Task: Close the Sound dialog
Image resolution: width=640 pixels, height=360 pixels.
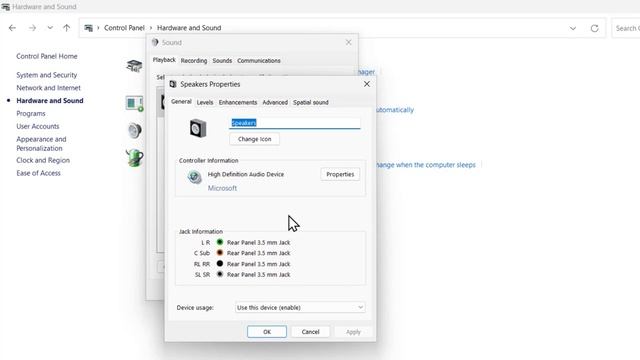Action: [348, 42]
